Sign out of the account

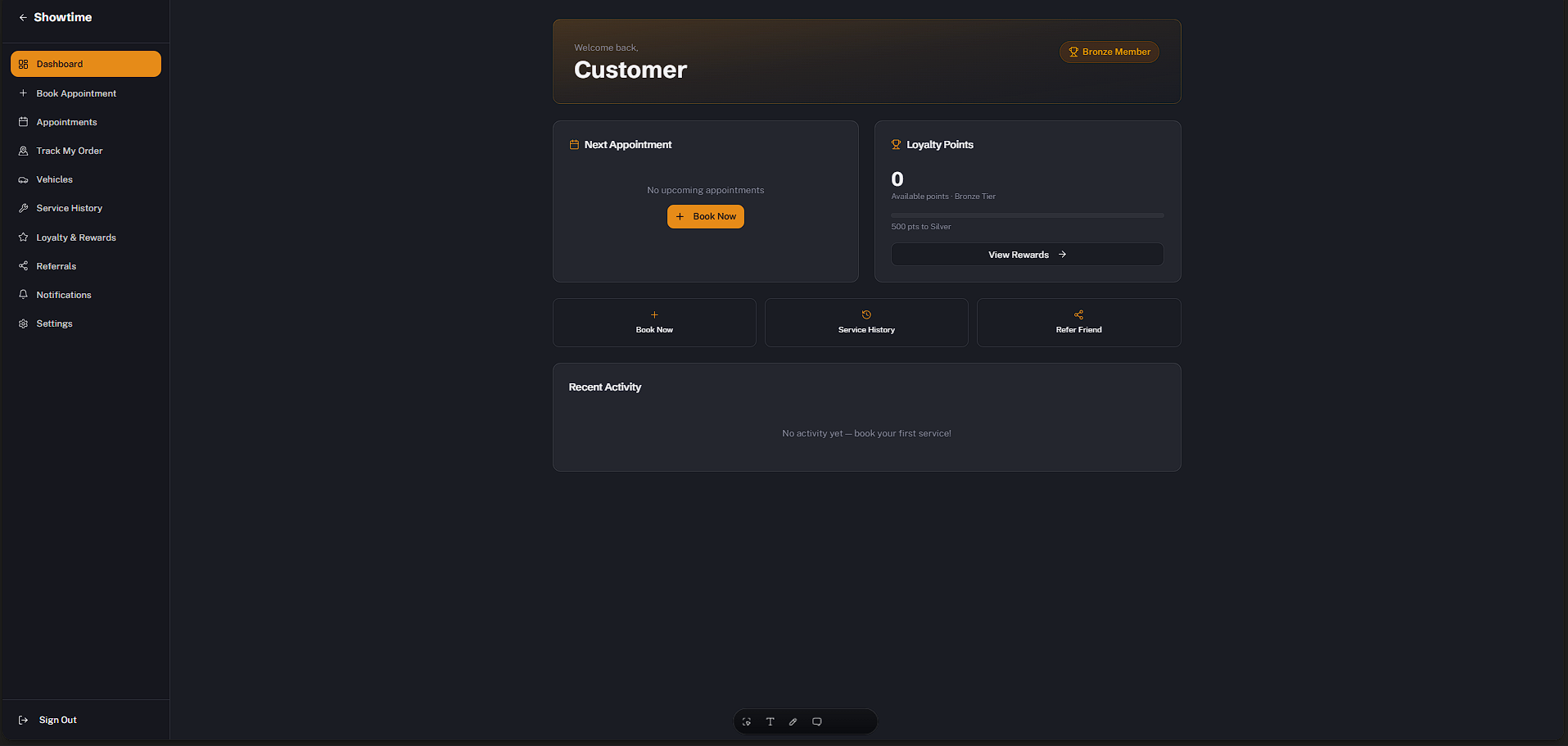coord(48,720)
